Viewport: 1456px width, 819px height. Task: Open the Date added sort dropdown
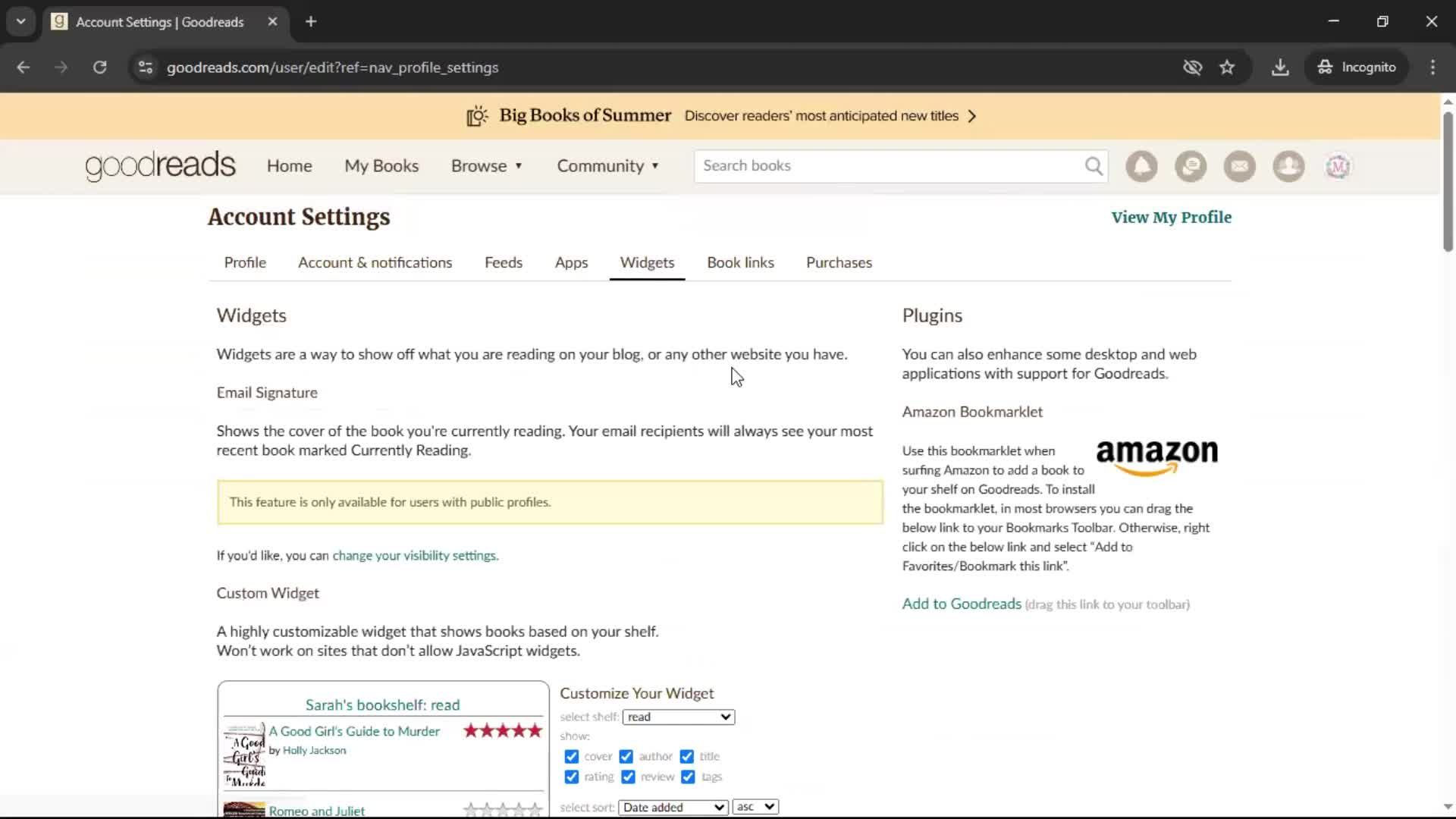[673, 808]
